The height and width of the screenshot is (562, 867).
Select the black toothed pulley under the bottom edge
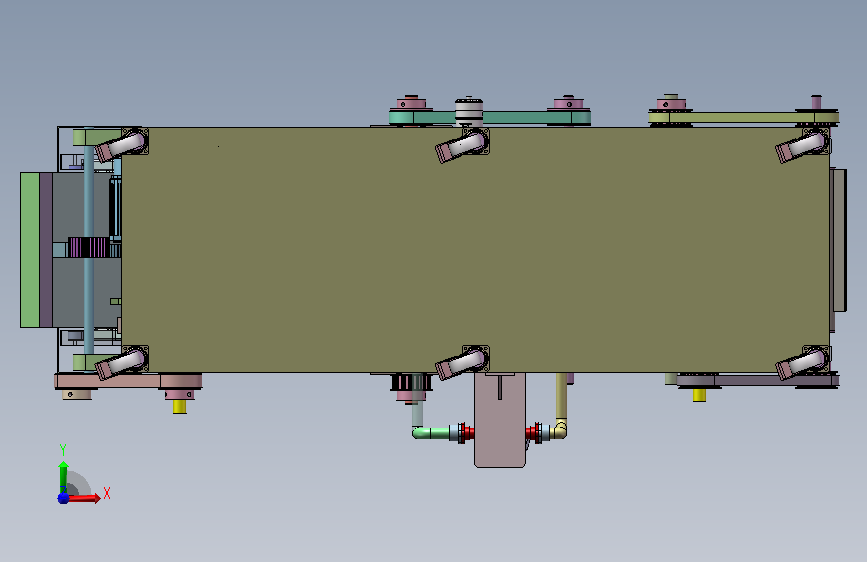click(x=411, y=382)
